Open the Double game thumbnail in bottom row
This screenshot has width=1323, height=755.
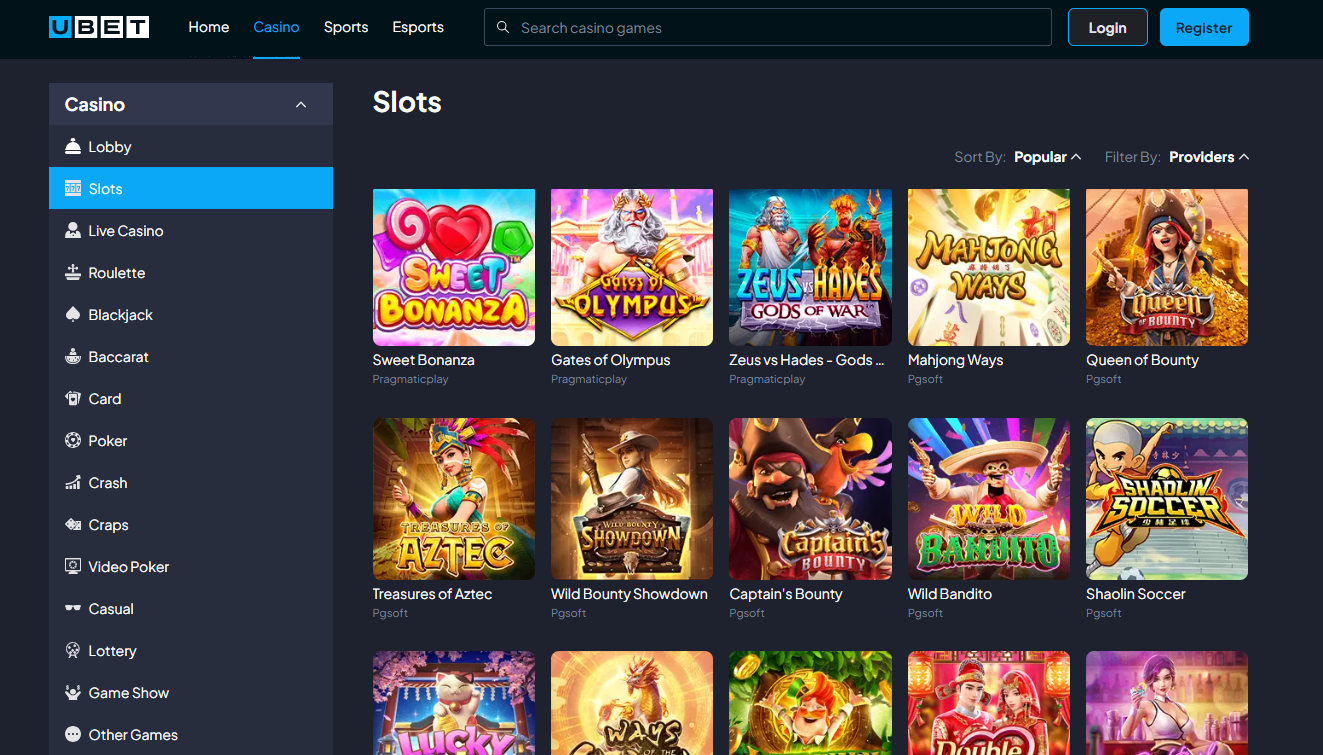click(x=989, y=703)
